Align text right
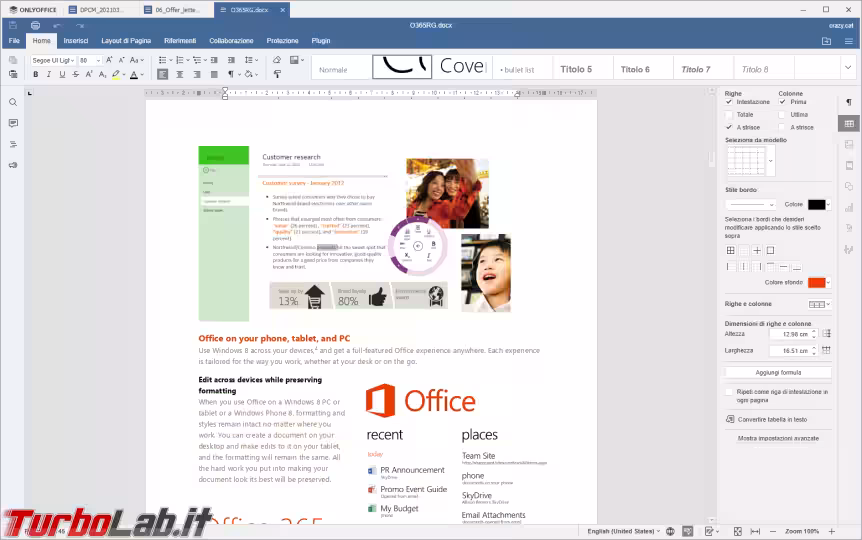 pos(197,74)
